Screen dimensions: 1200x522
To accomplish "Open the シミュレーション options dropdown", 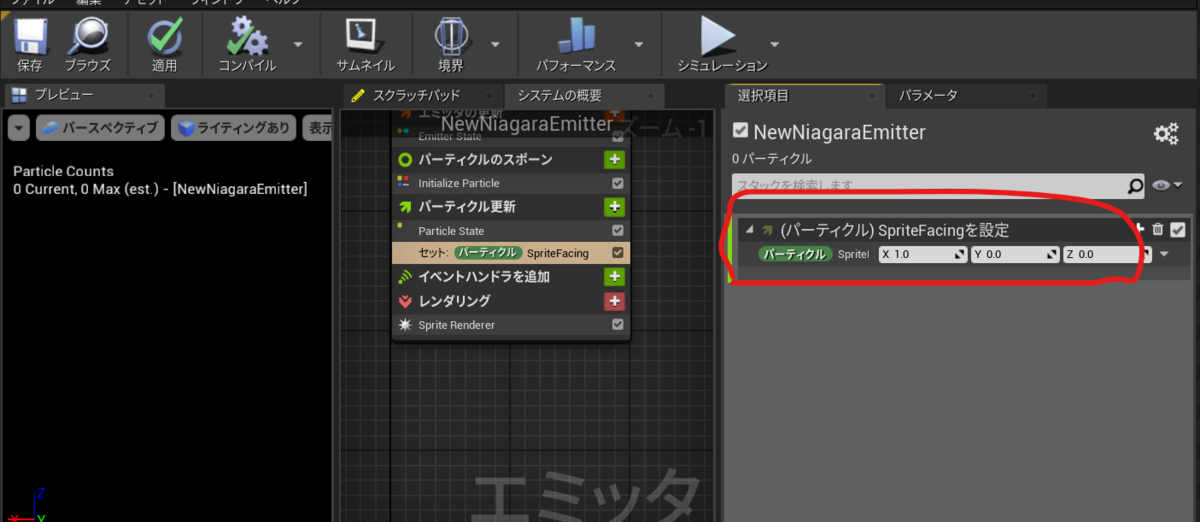I will (x=775, y=44).
